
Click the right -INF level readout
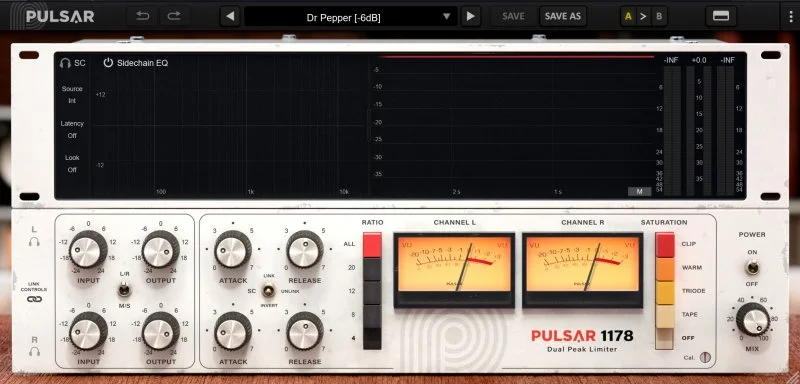click(727, 60)
